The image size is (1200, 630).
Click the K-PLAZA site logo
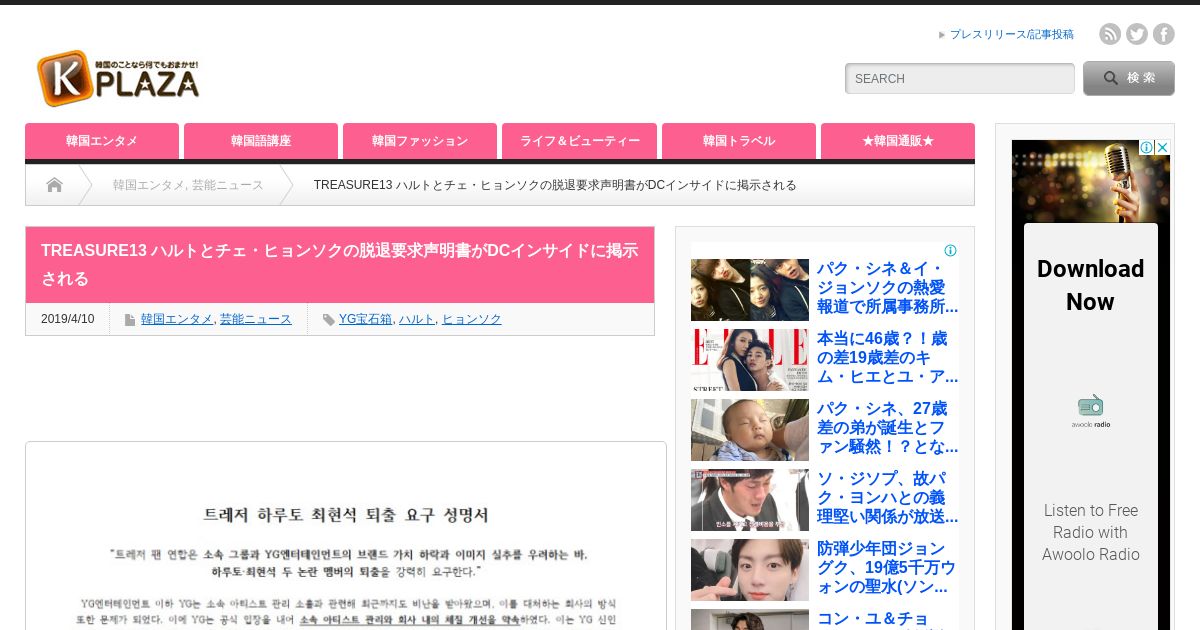(118, 78)
